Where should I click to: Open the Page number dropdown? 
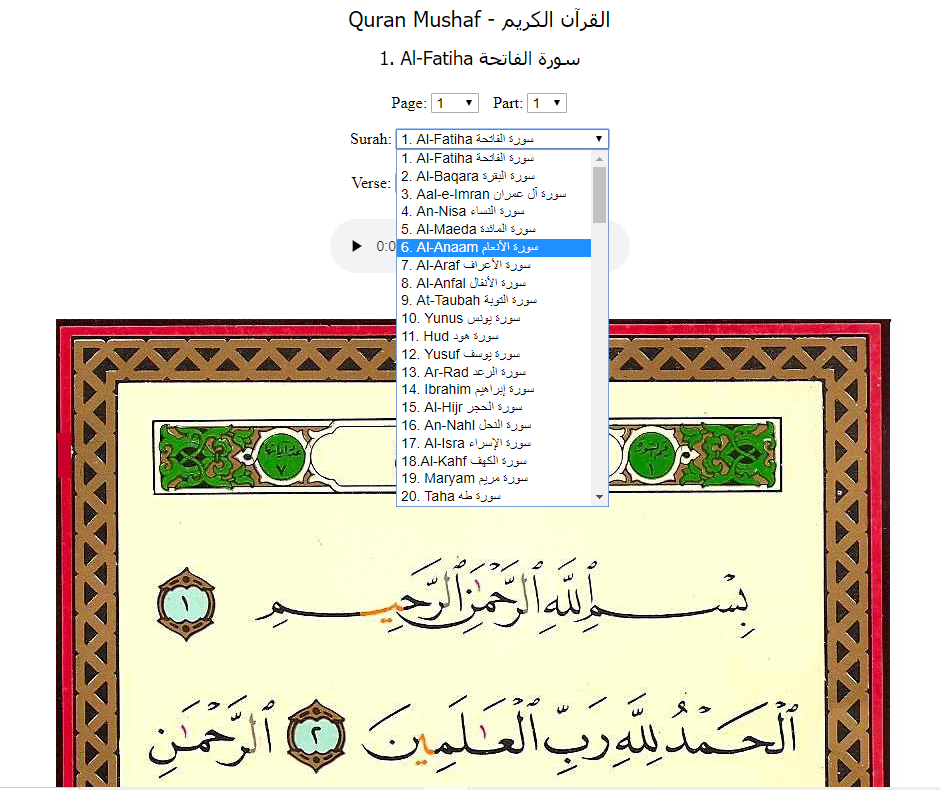[455, 103]
